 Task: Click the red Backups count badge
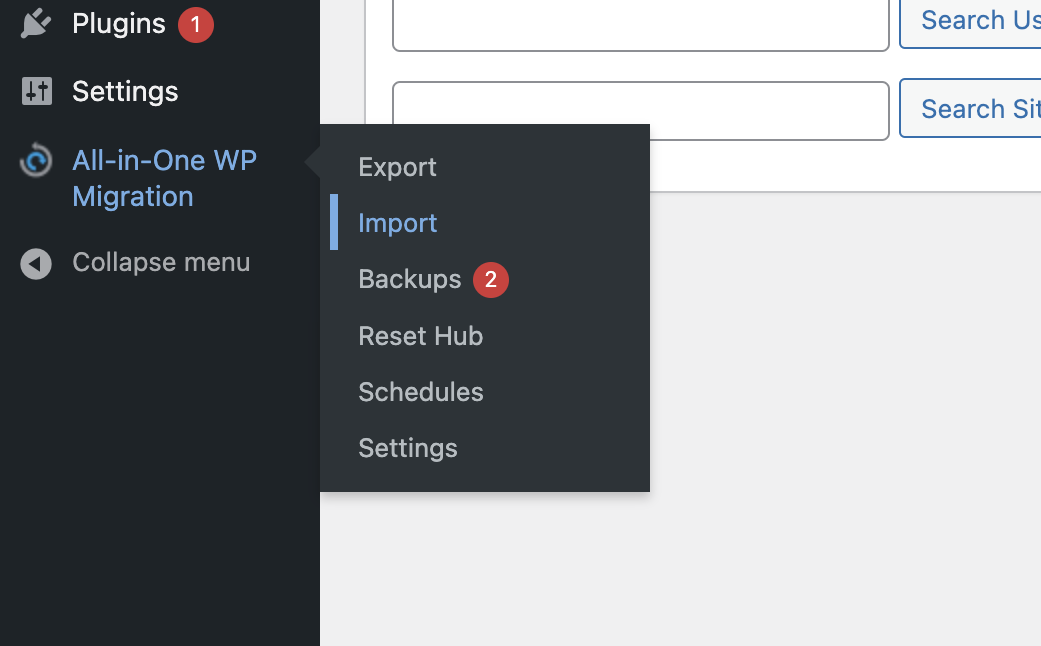491,280
